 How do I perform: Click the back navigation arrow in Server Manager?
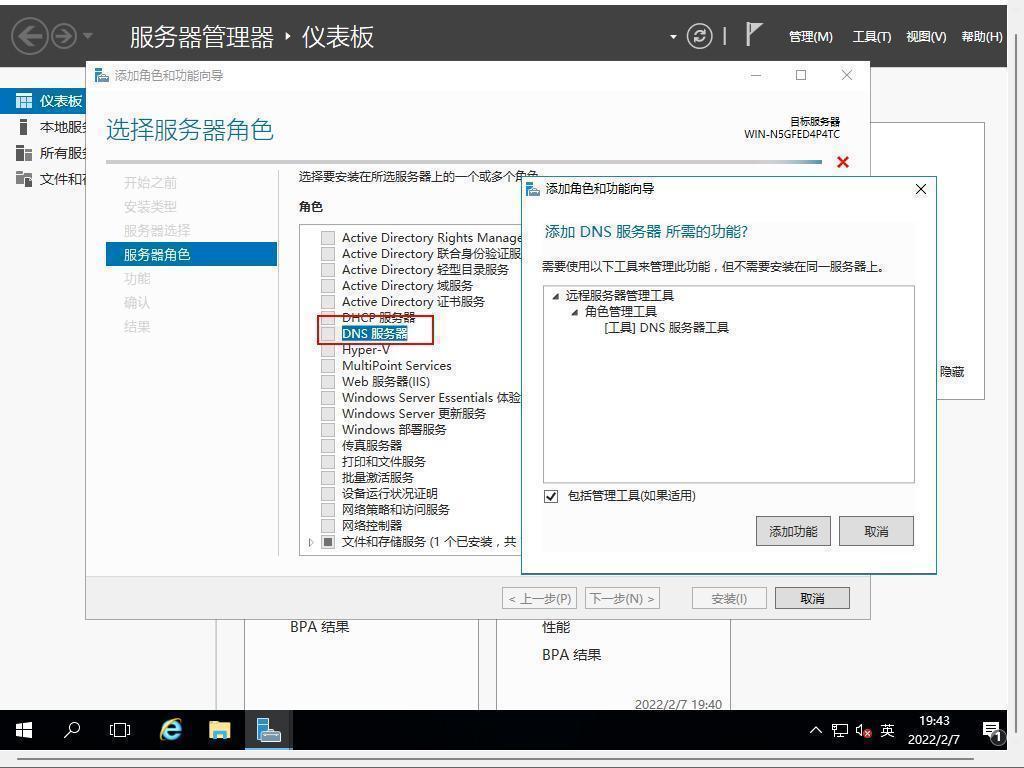click(29, 36)
